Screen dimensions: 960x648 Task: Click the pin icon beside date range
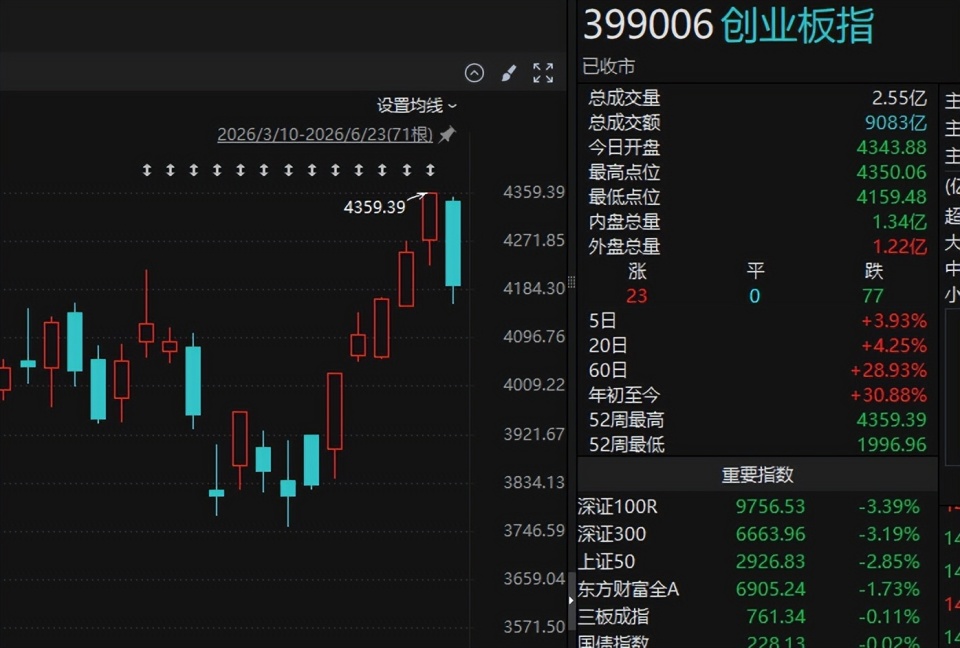(x=447, y=134)
